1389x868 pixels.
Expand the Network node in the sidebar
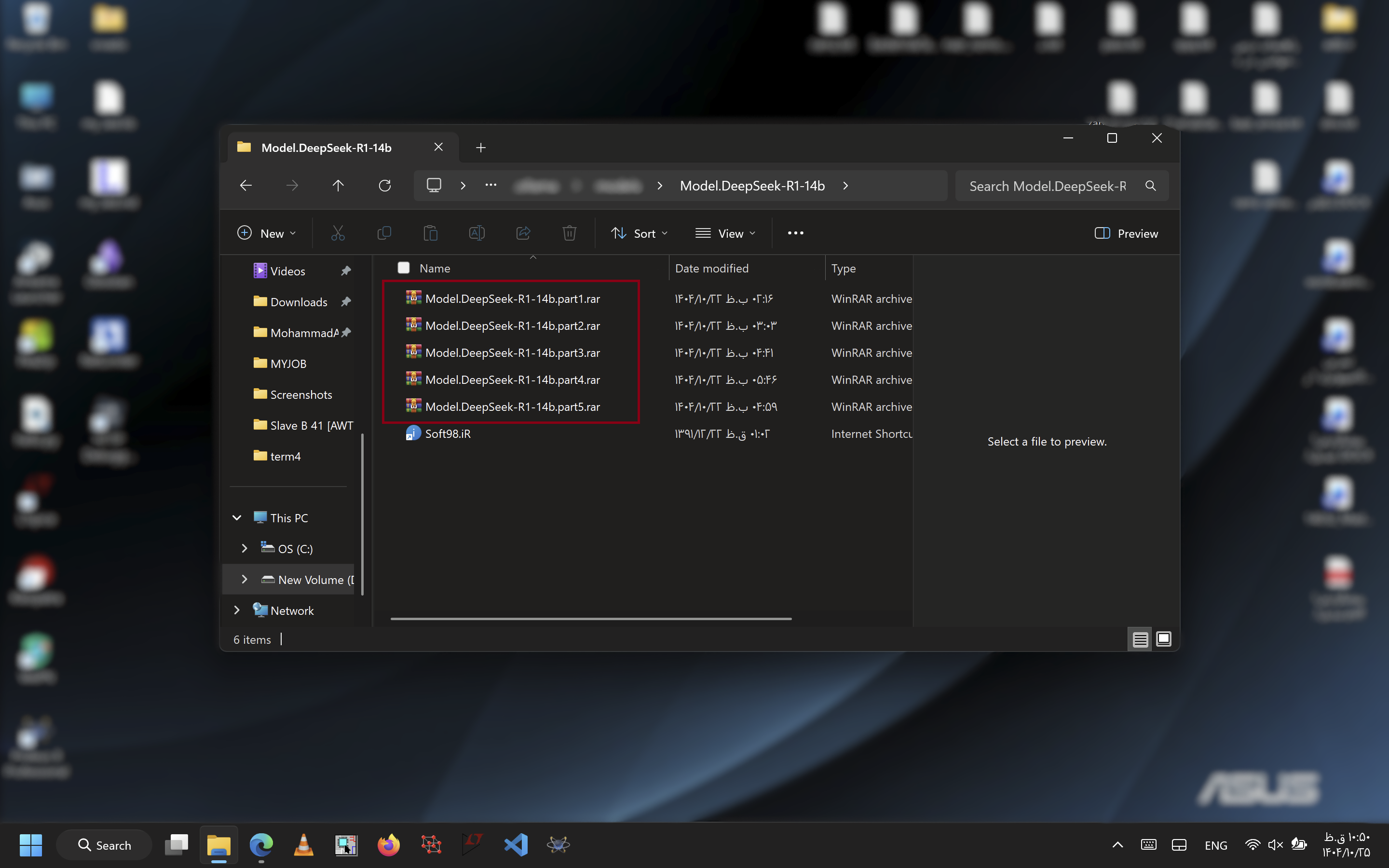236,610
